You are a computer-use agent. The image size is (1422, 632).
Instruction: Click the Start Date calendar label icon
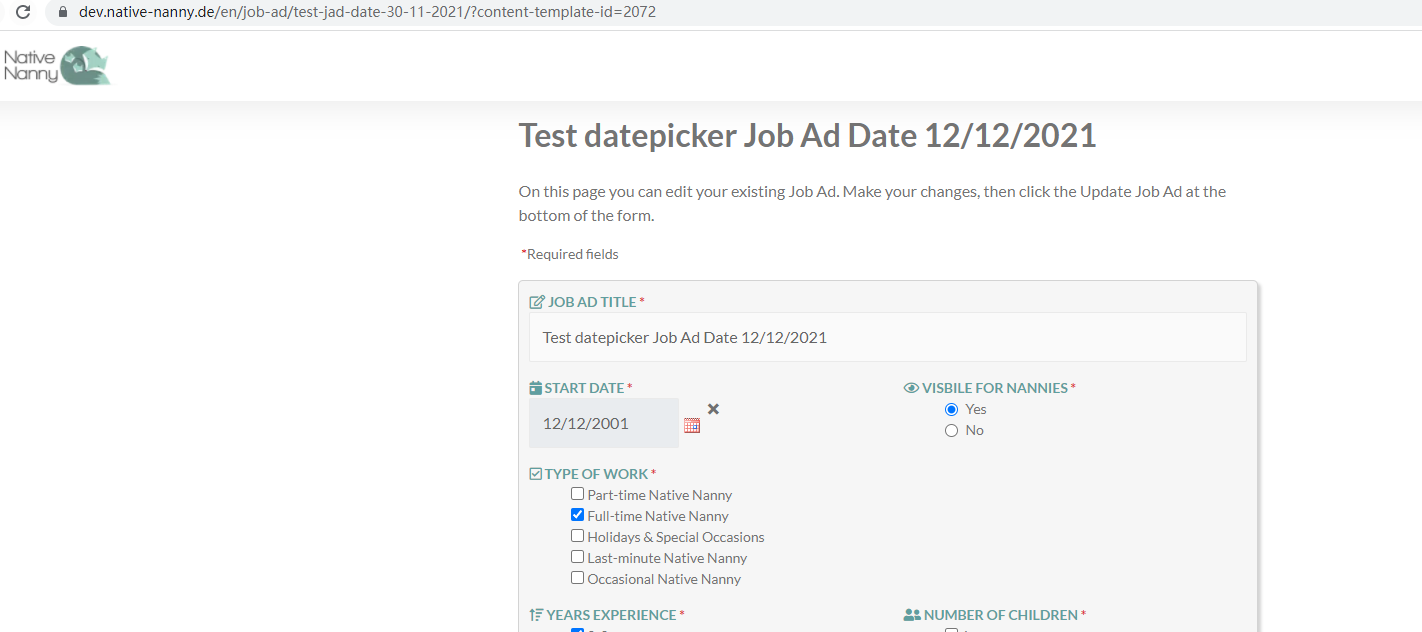[x=535, y=388]
